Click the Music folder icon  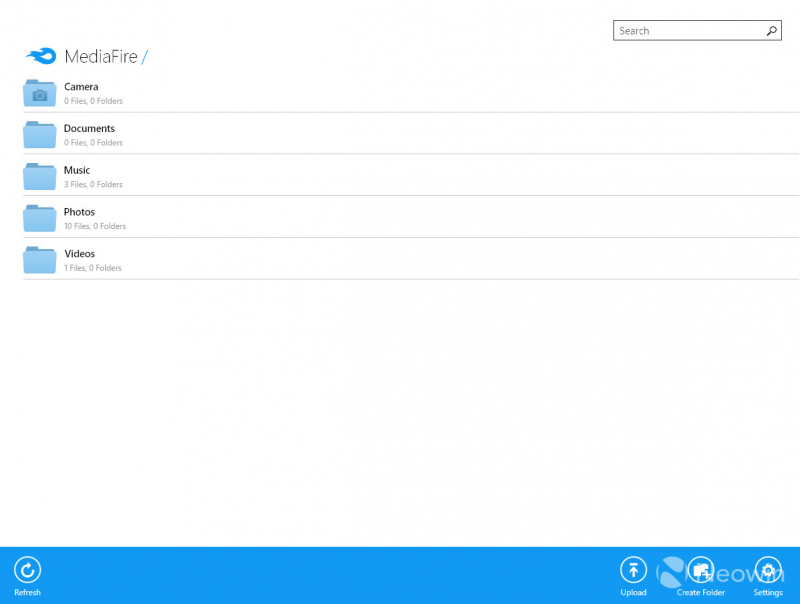(x=40, y=177)
